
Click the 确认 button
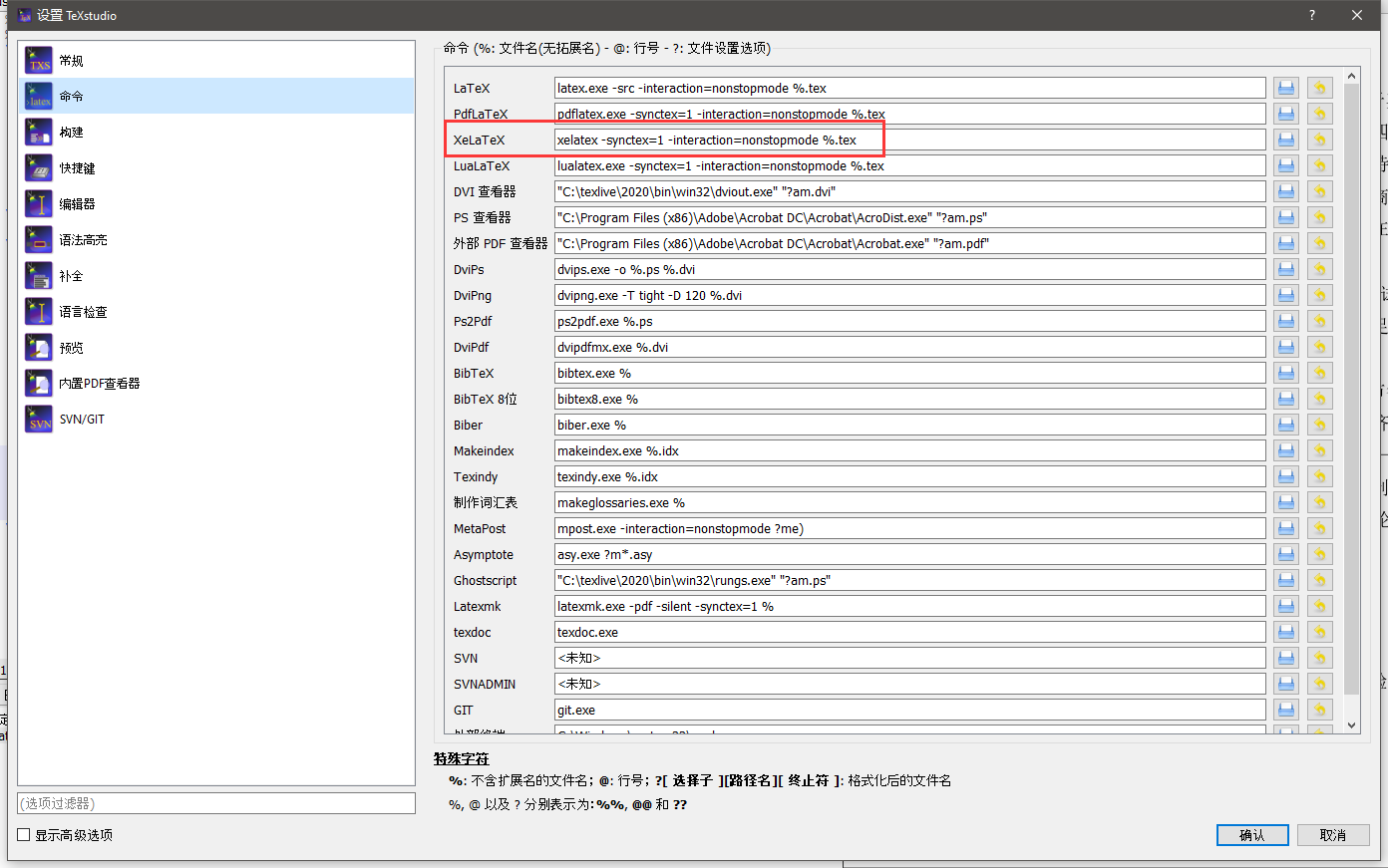coord(1252,835)
